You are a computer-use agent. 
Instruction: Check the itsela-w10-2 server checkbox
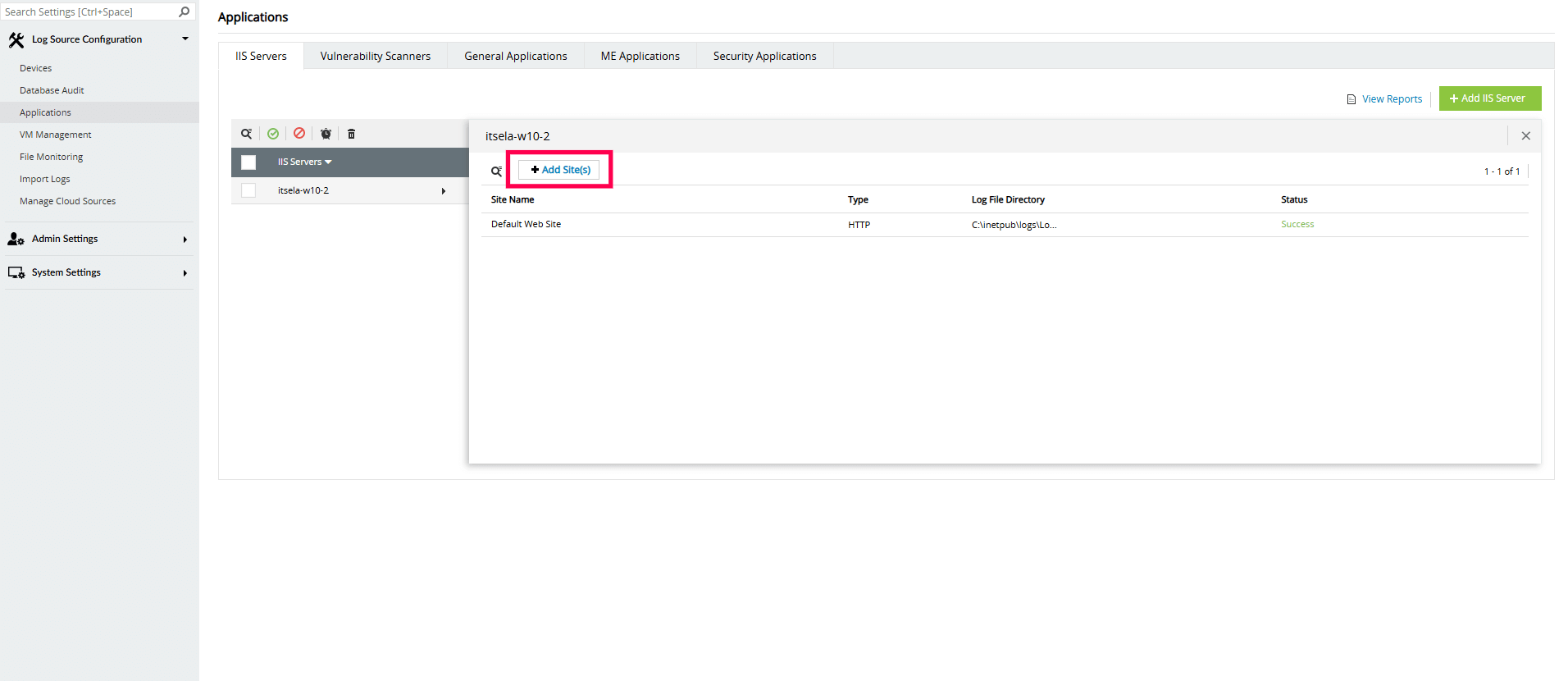coord(248,190)
